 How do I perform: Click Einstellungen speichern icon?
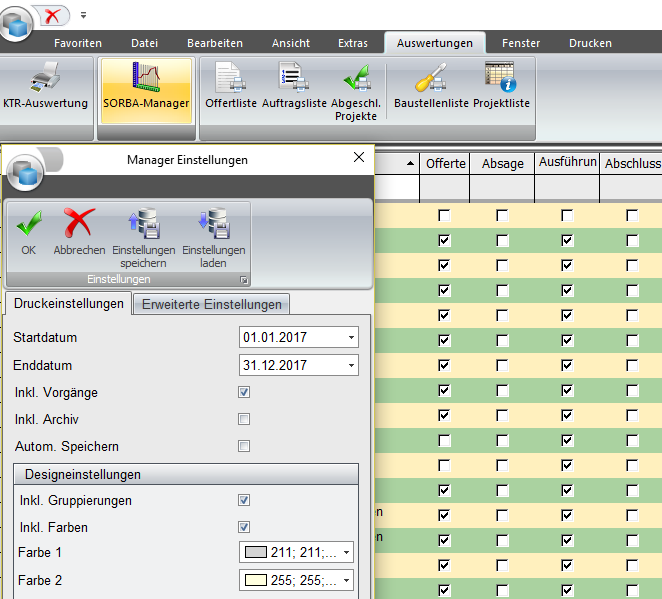point(144,238)
